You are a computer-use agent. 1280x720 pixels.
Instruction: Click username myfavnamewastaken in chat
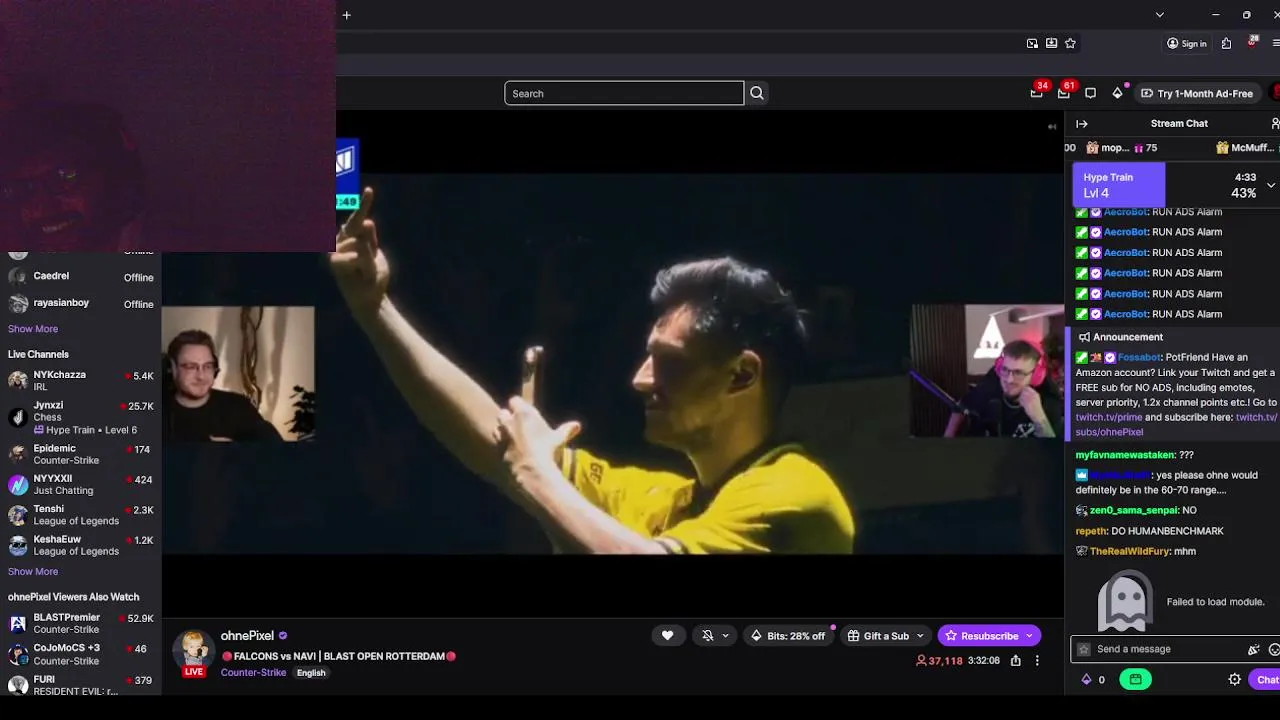1125,455
